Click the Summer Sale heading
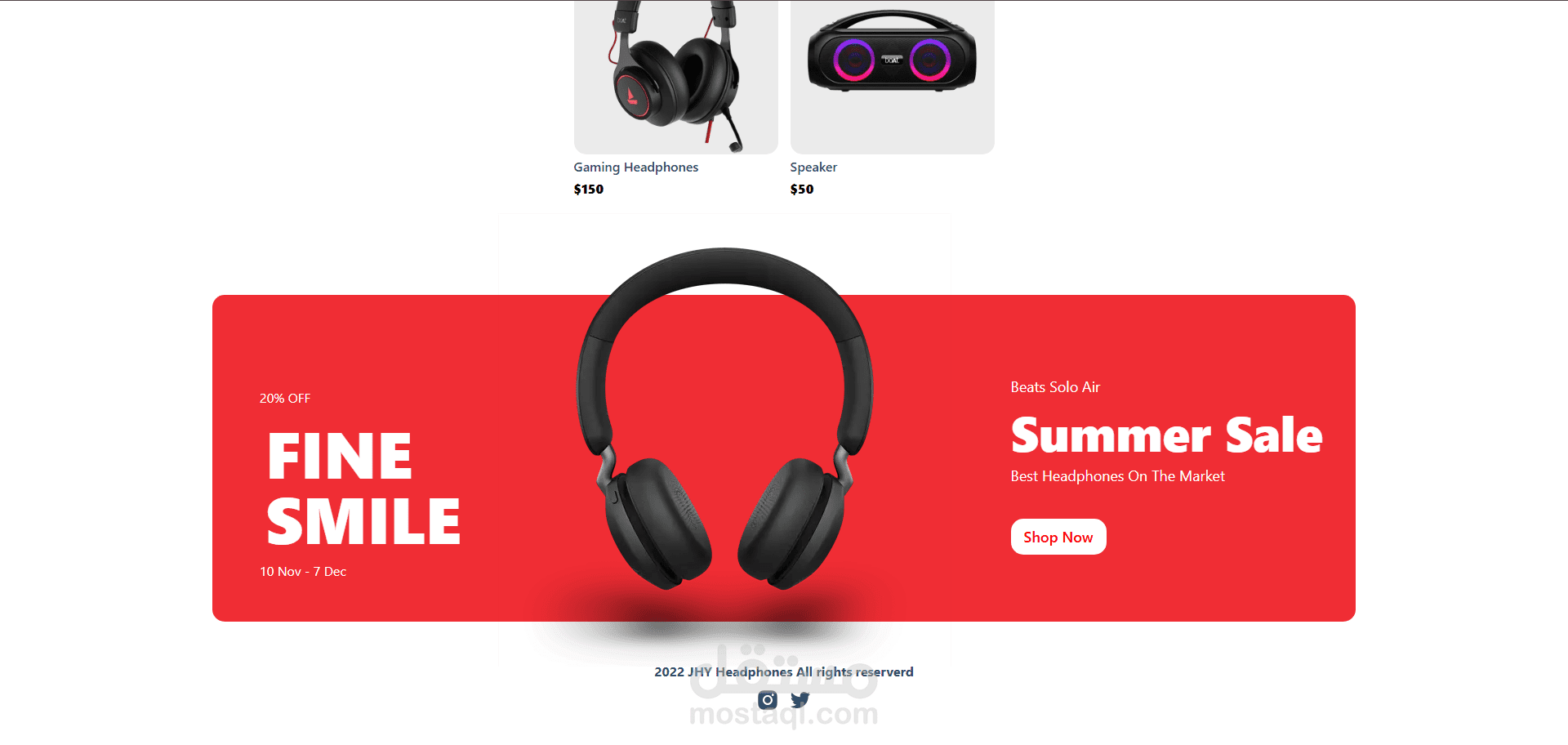This screenshot has height=745, width=1568. pos(1166,435)
